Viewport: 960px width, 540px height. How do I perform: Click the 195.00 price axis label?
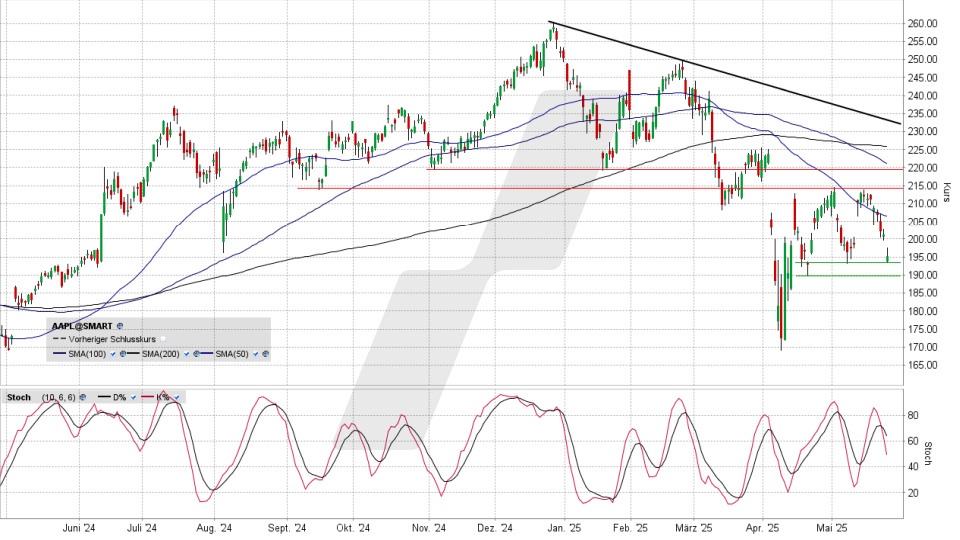923,257
